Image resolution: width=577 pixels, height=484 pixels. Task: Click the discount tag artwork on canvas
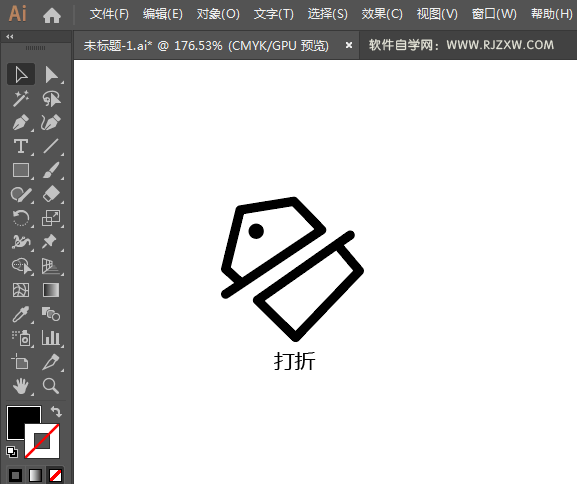293,269
